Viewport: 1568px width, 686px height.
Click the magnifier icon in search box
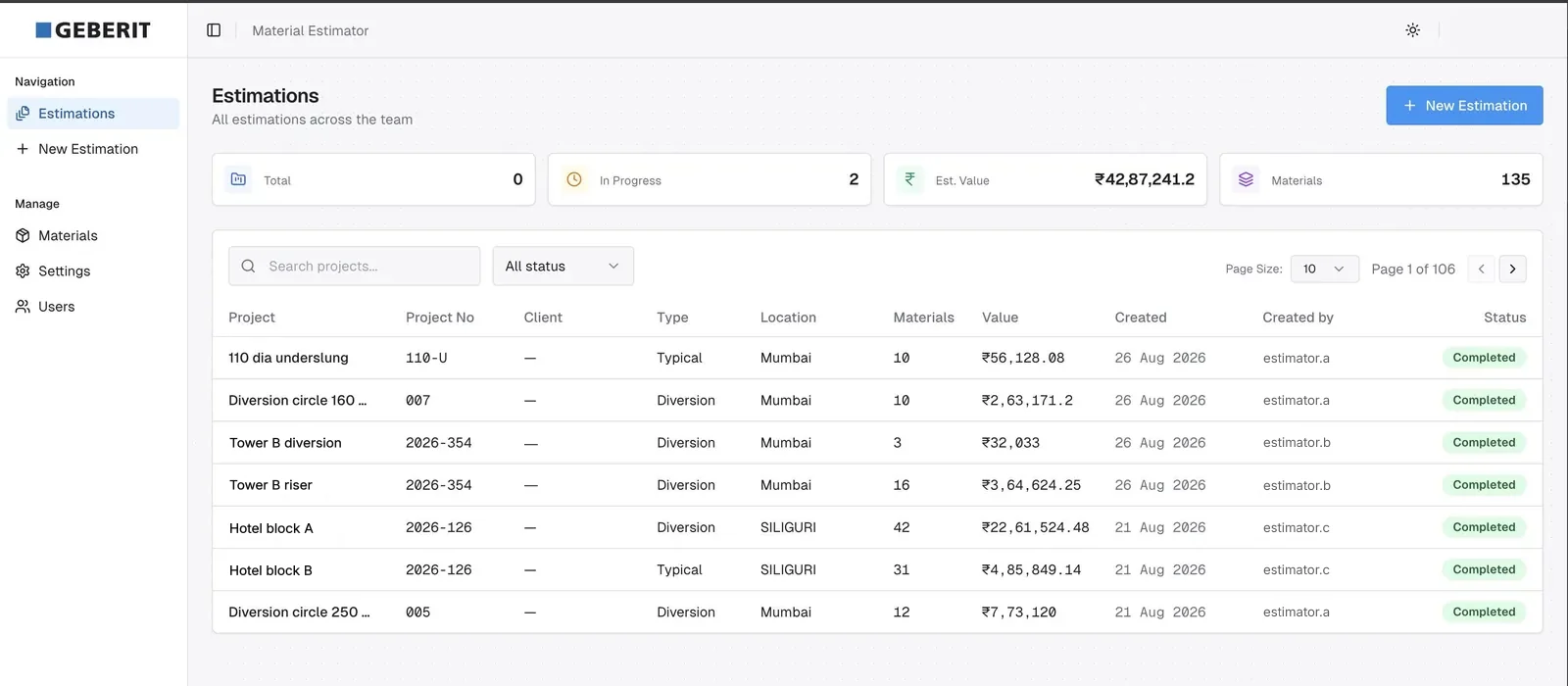[248, 266]
